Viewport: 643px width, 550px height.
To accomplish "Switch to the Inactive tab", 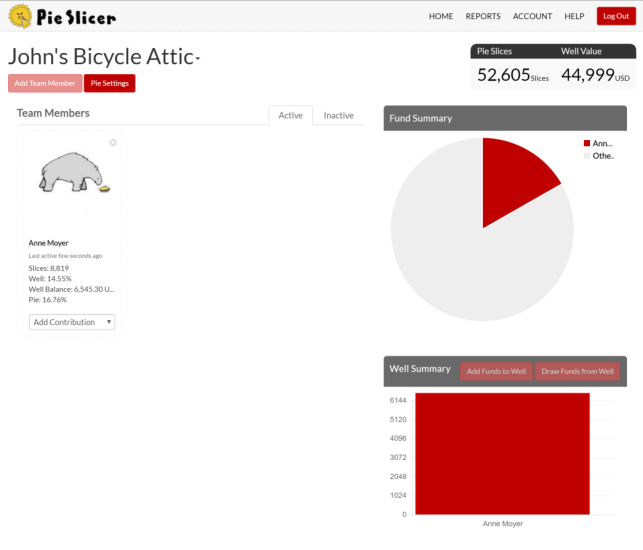I will point(338,115).
